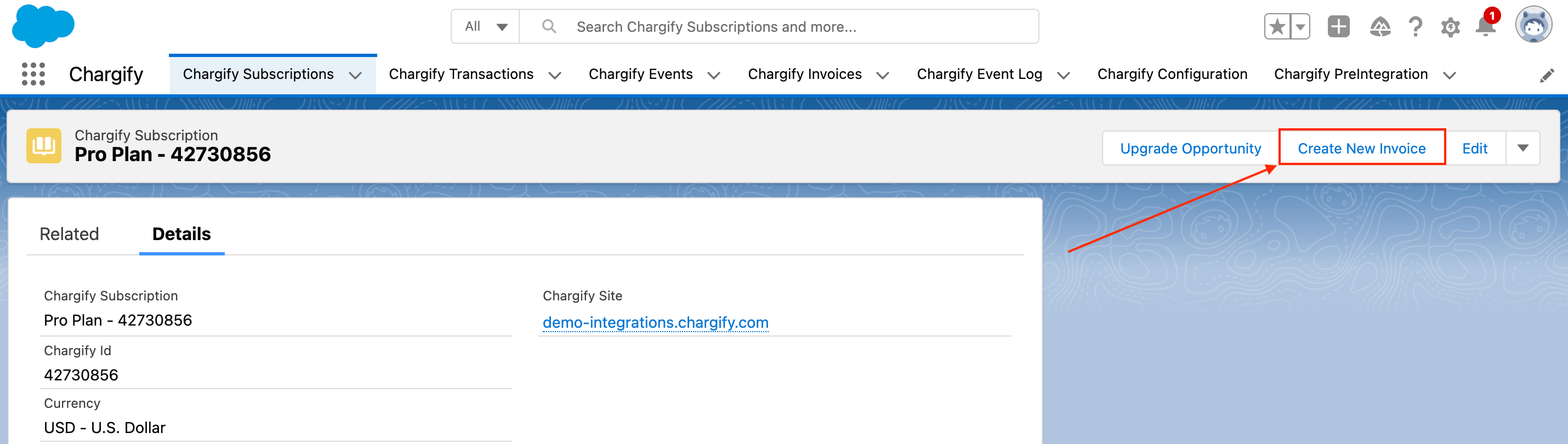
Task: Open the Help question mark icon
Action: (1415, 27)
